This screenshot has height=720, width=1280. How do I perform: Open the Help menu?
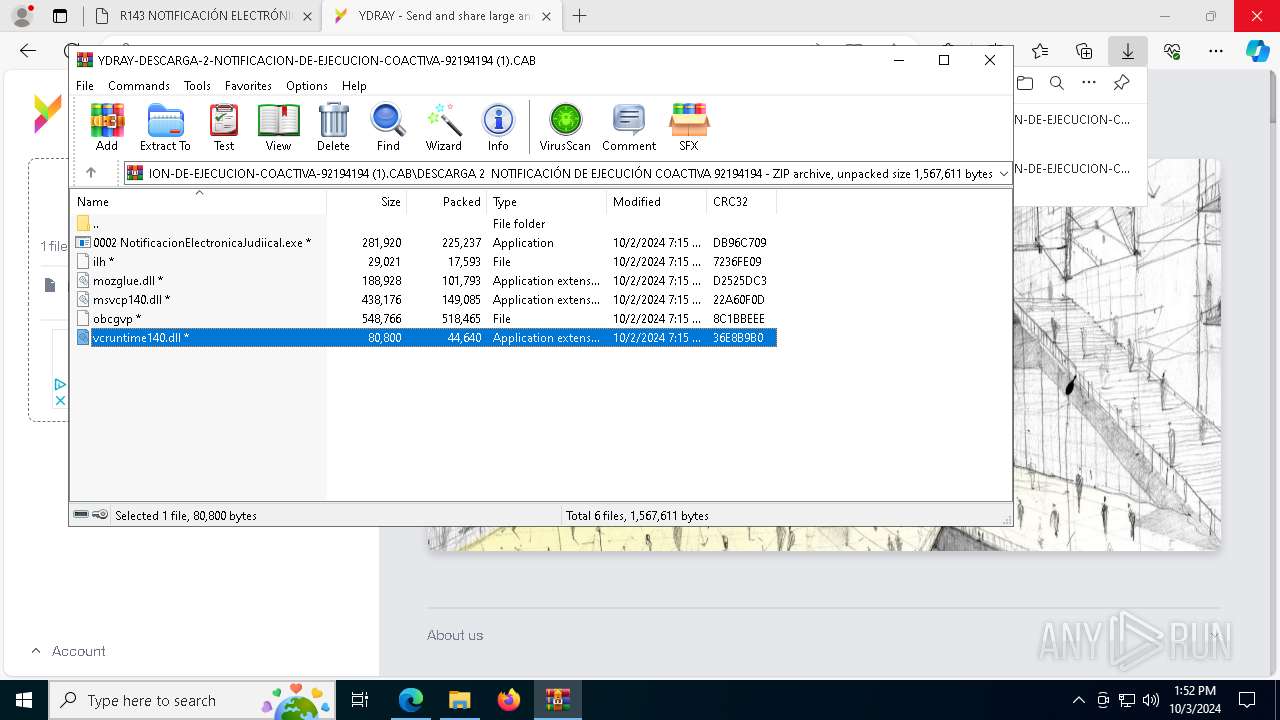pyautogui.click(x=354, y=86)
